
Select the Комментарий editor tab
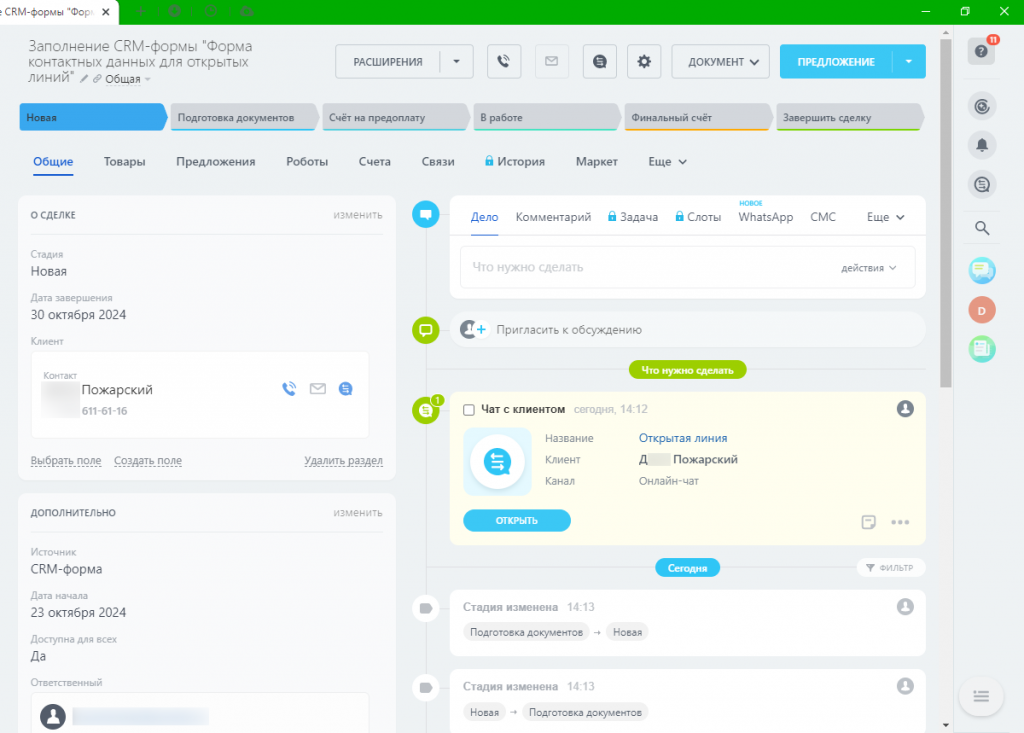click(x=553, y=217)
